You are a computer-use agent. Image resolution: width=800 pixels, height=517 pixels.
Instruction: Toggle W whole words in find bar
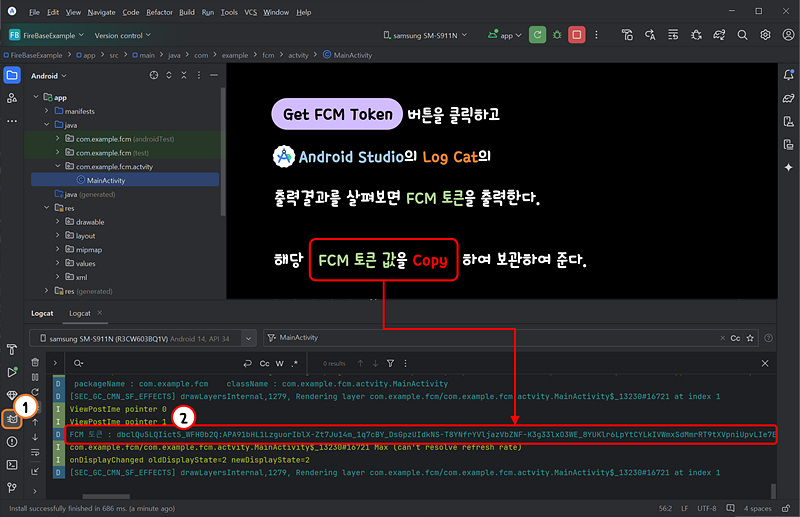coord(280,363)
